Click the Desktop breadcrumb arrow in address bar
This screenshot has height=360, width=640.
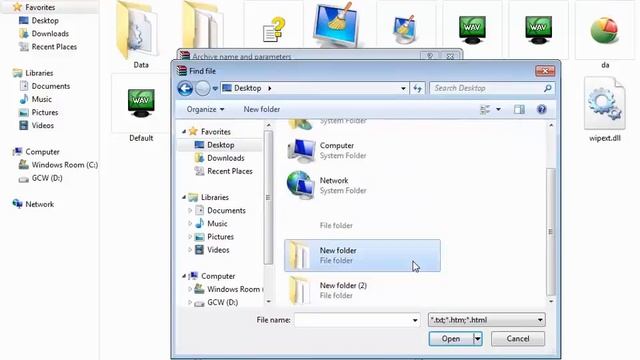coord(270,88)
